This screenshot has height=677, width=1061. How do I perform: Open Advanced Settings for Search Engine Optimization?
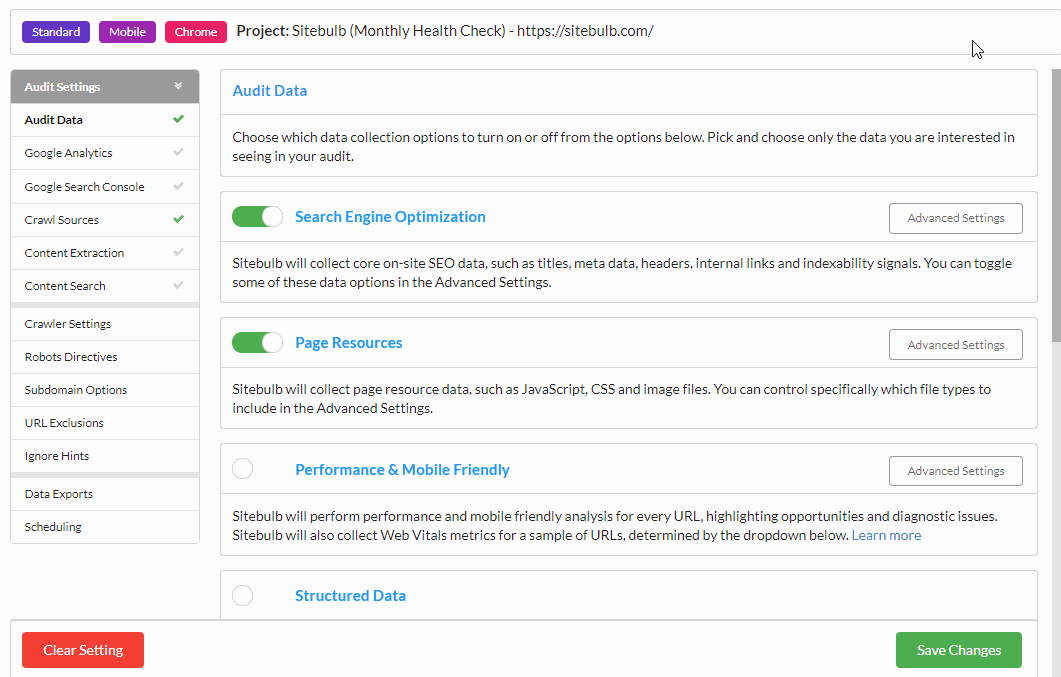tap(955, 218)
